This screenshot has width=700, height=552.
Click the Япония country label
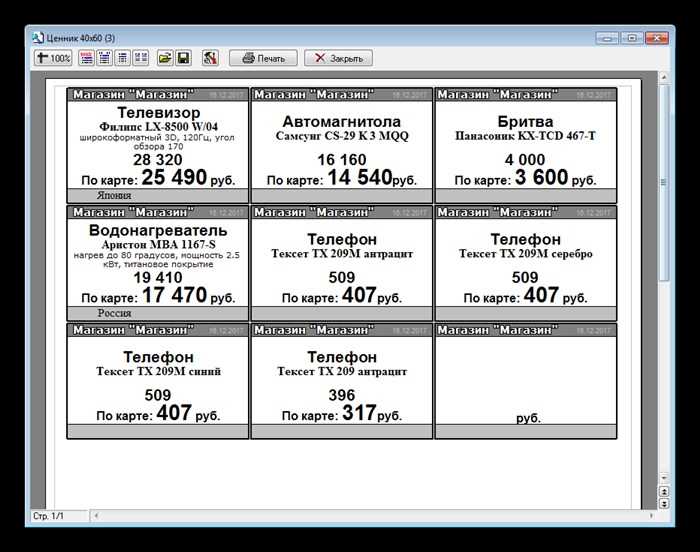click(x=114, y=195)
